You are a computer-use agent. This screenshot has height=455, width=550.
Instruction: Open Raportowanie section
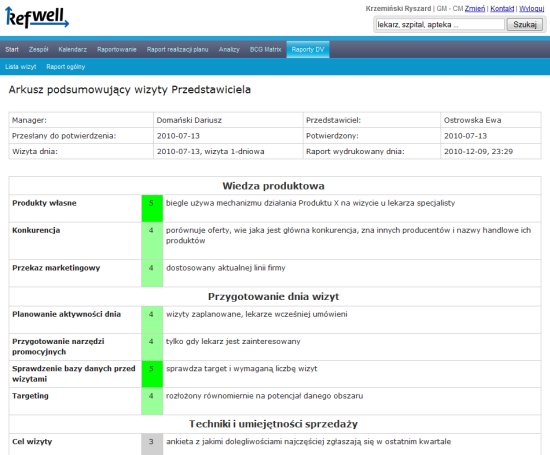(117, 49)
